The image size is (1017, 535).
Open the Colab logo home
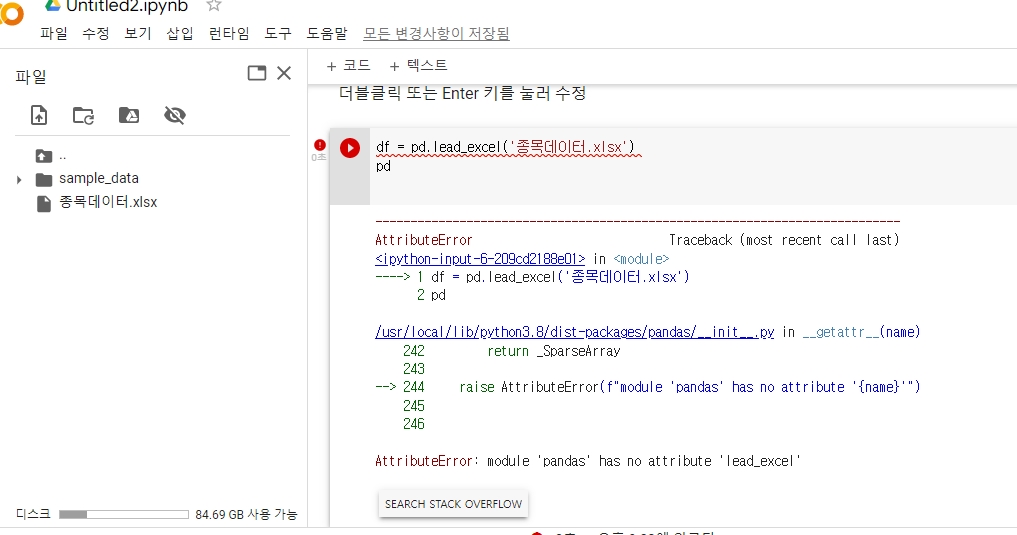[10, 13]
